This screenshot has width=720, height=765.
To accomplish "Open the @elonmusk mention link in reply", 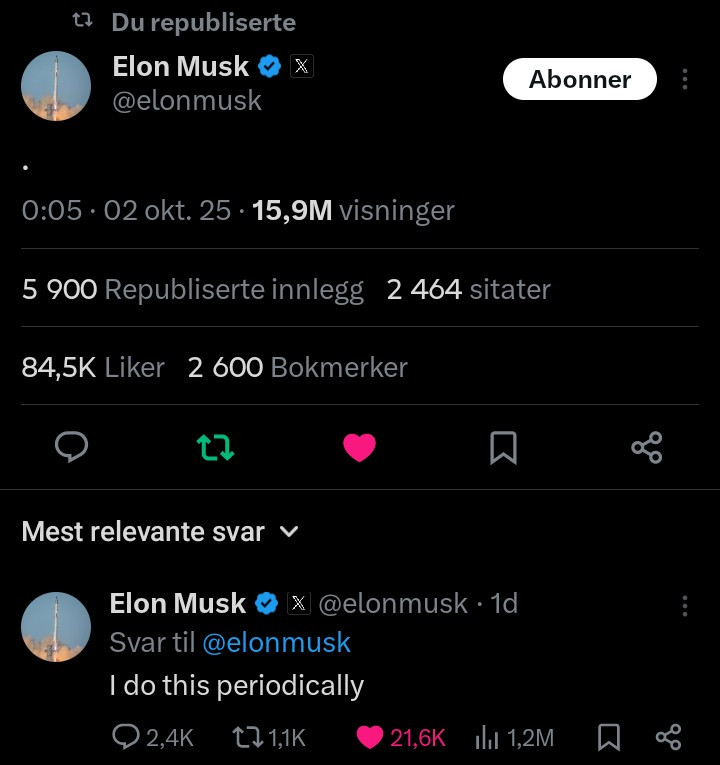I will pyautogui.click(x=276, y=642).
